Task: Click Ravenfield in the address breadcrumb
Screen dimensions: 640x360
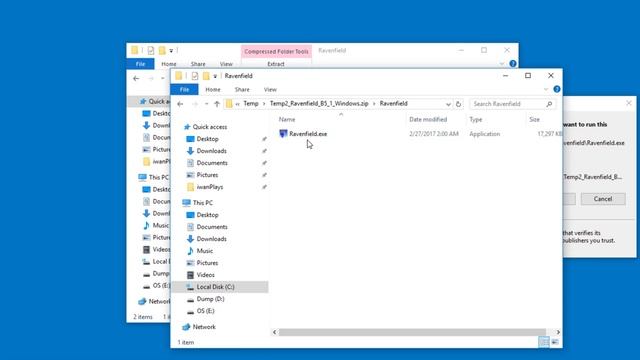Action: pyautogui.click(x=393, y=104)
